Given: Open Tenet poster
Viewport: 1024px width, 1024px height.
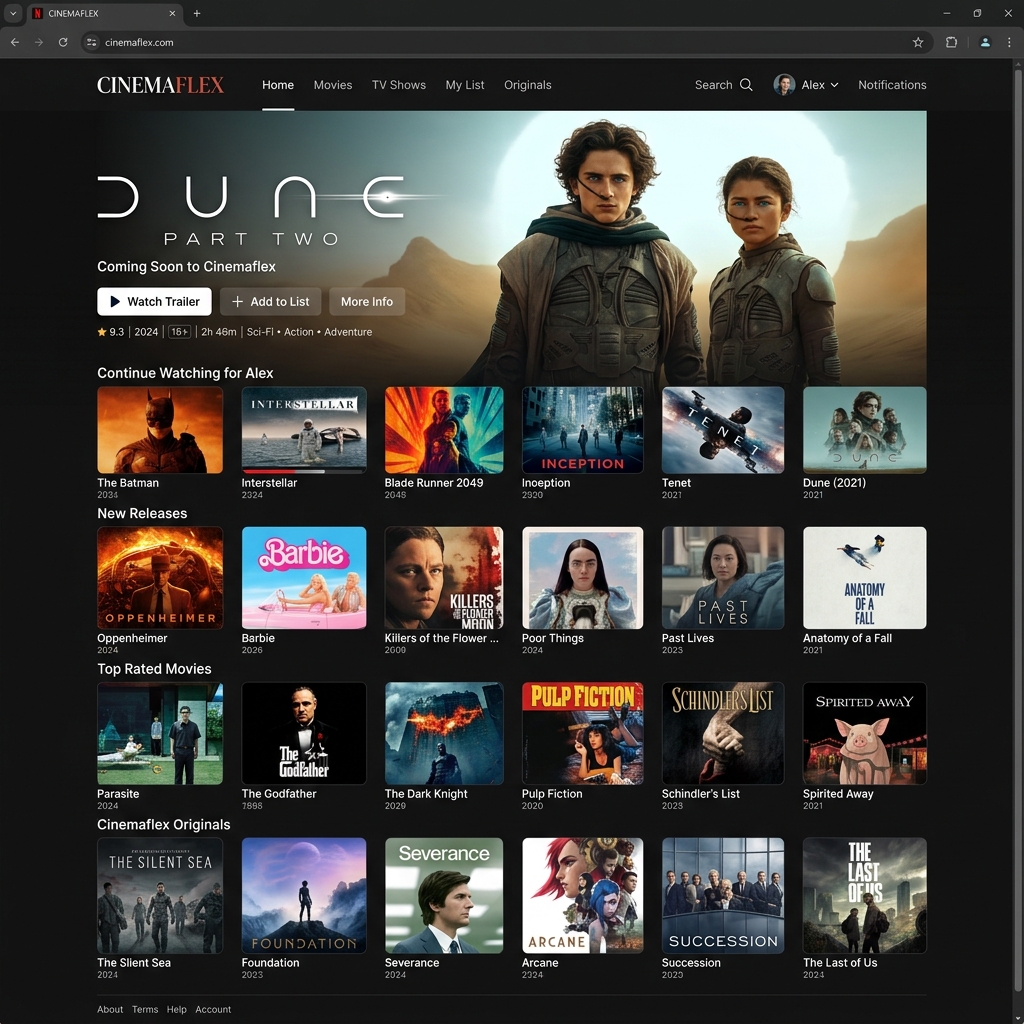Looking at the screenshot, I should pyautogui.click(x=723, y=430).
